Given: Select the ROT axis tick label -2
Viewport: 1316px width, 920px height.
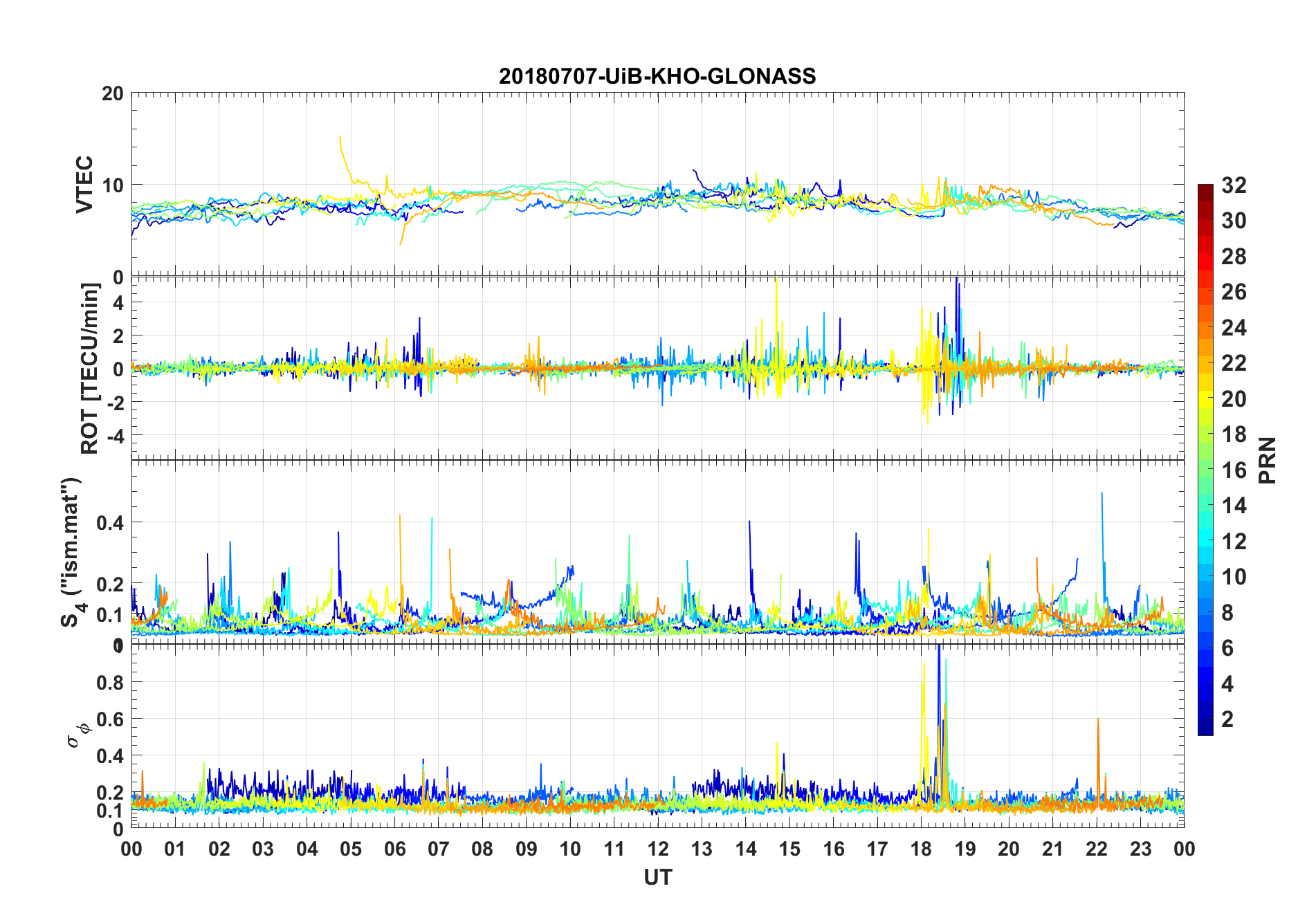Looking at the screenshot, I should (117, 402).
